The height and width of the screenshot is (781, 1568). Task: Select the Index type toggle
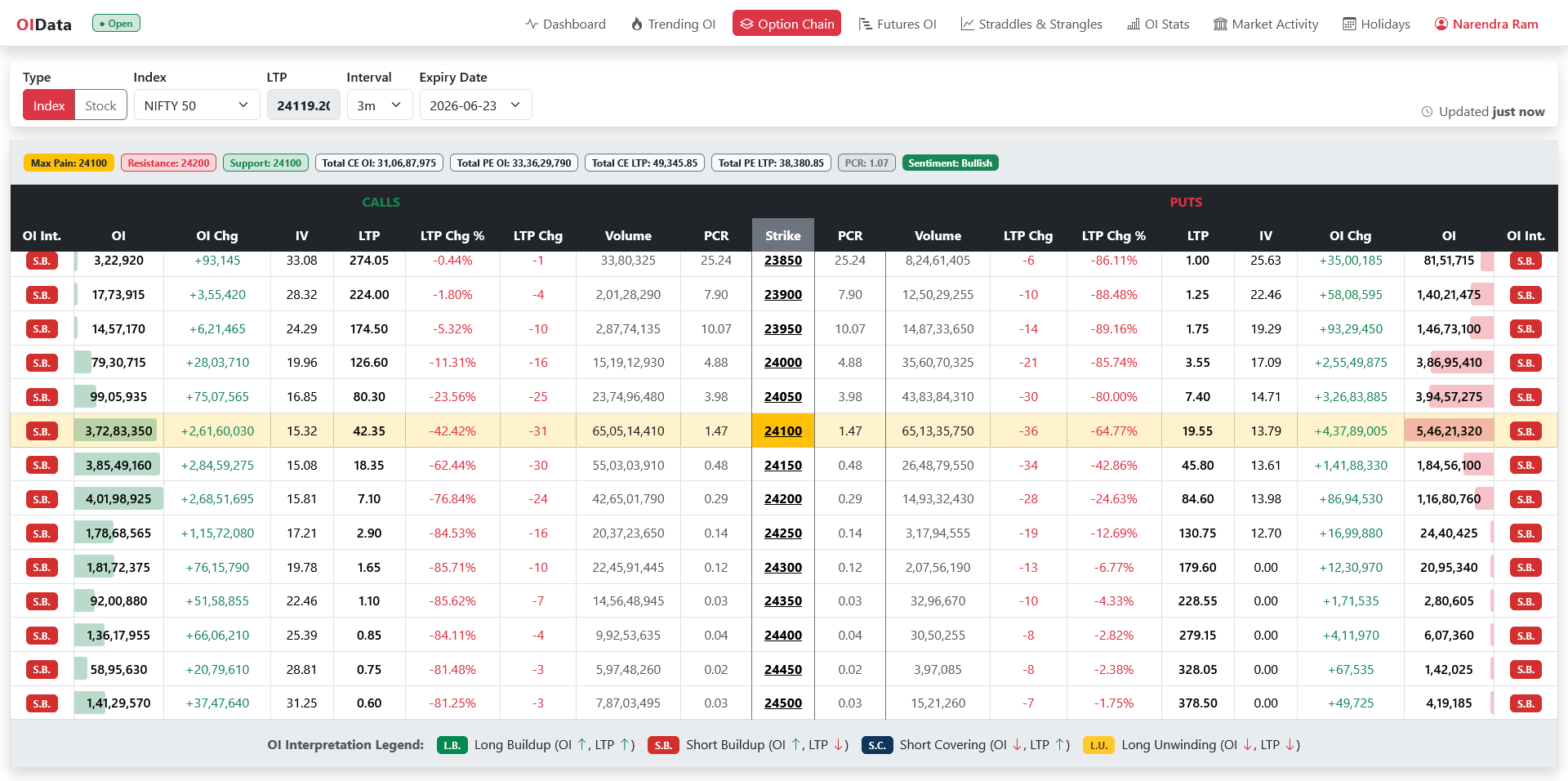click(x=49, y=105)
